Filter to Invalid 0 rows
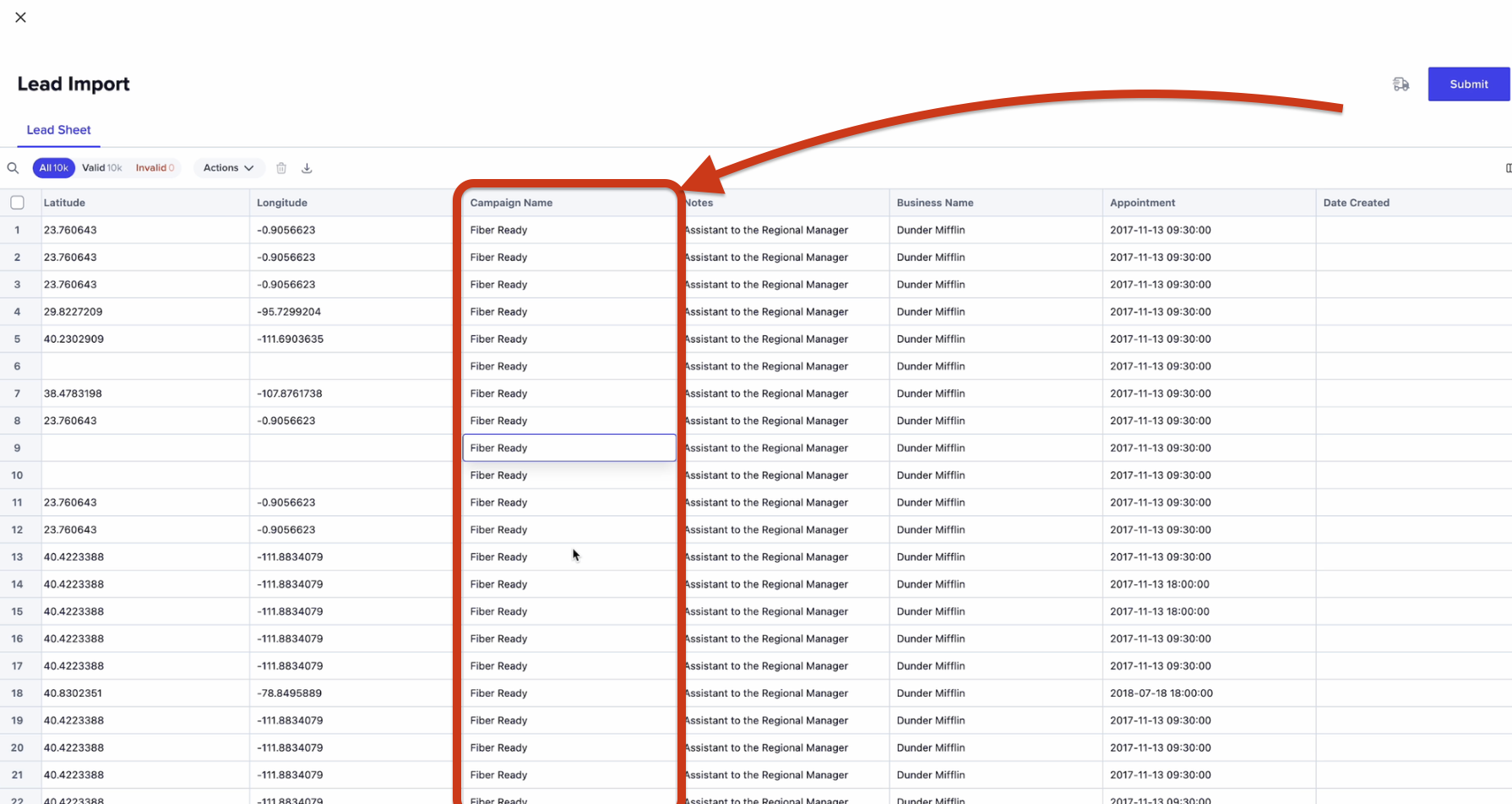1512x804 pixels. coord(155,168)
